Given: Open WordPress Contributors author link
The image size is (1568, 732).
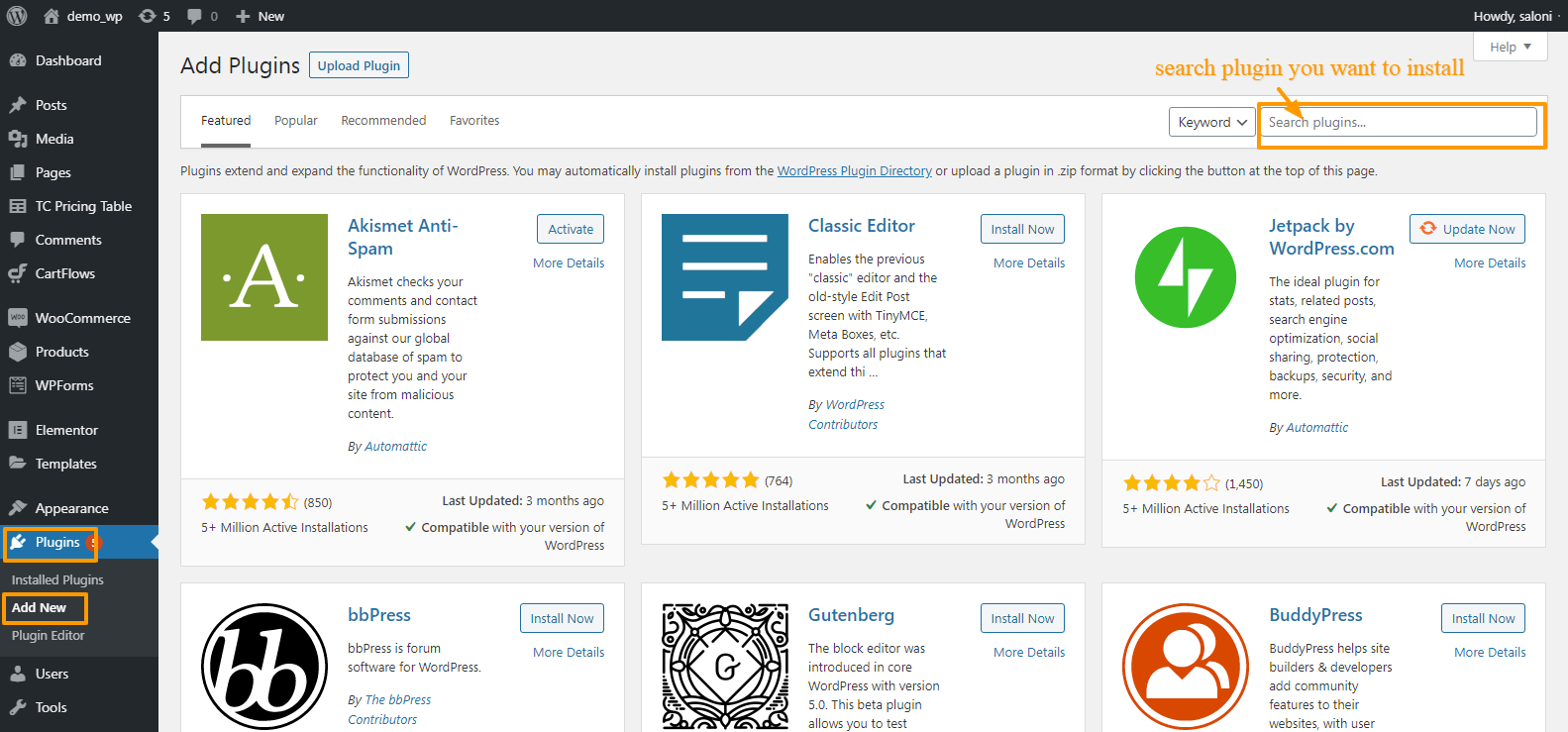Looking at the screenshot, I should 847,414.
